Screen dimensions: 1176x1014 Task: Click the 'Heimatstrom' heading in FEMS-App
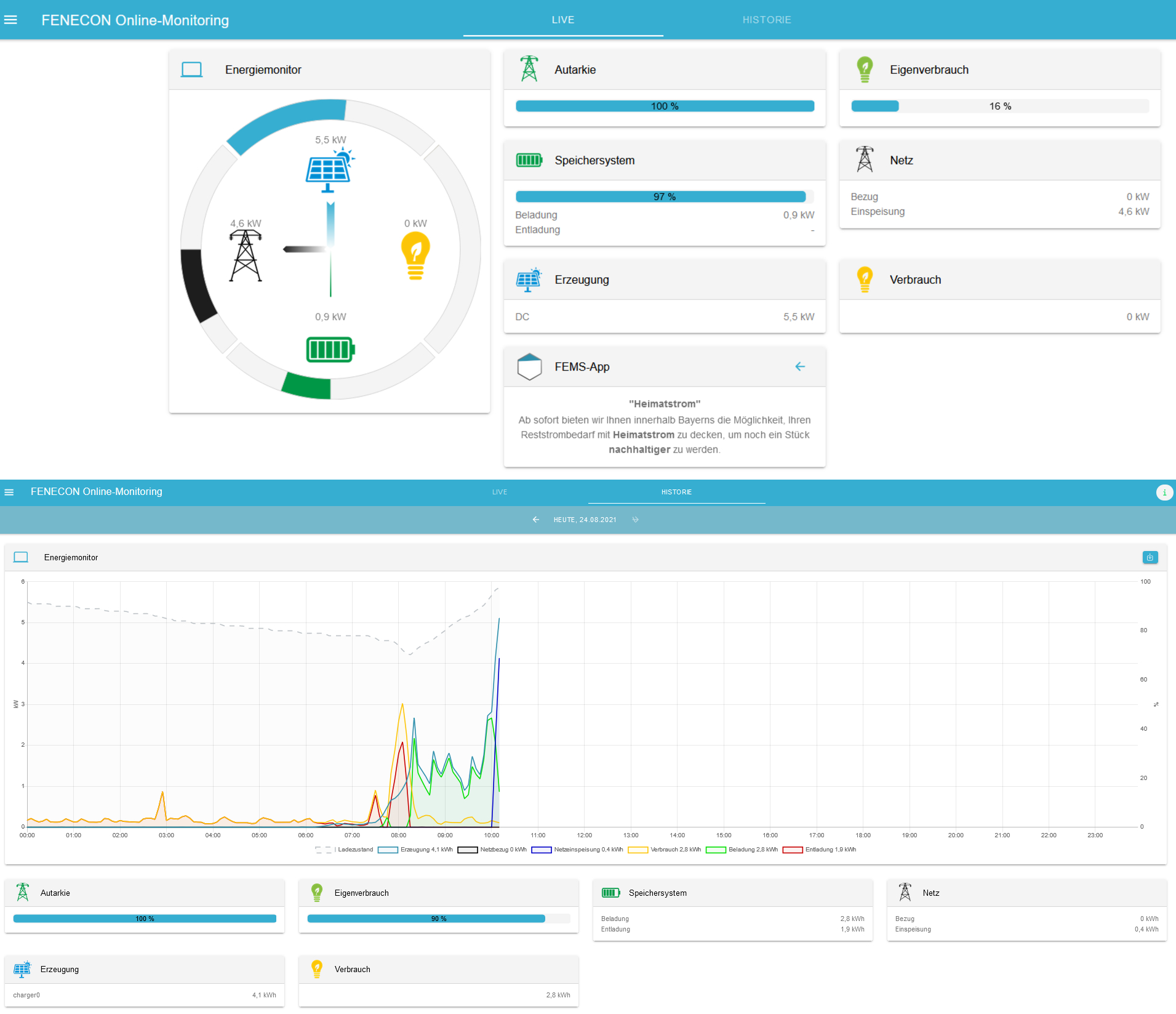click(x=665, y=404)
